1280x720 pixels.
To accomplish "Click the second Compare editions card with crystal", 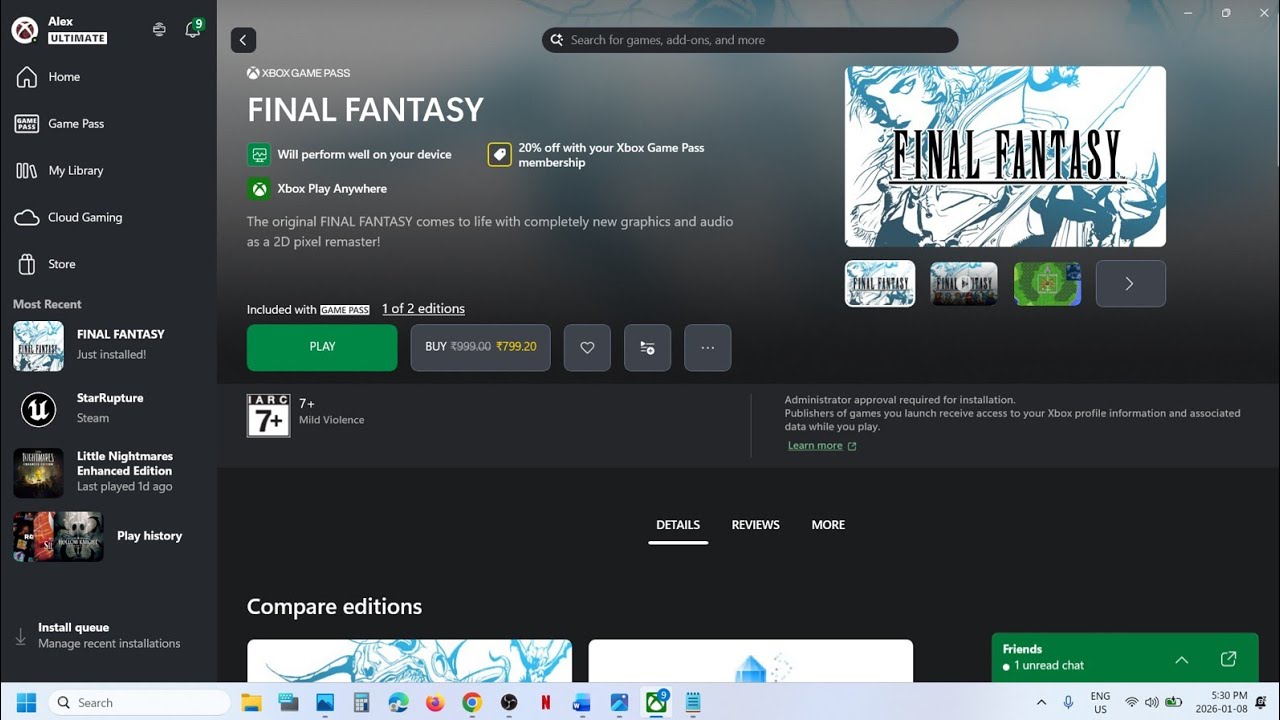I will click(751, 661).
